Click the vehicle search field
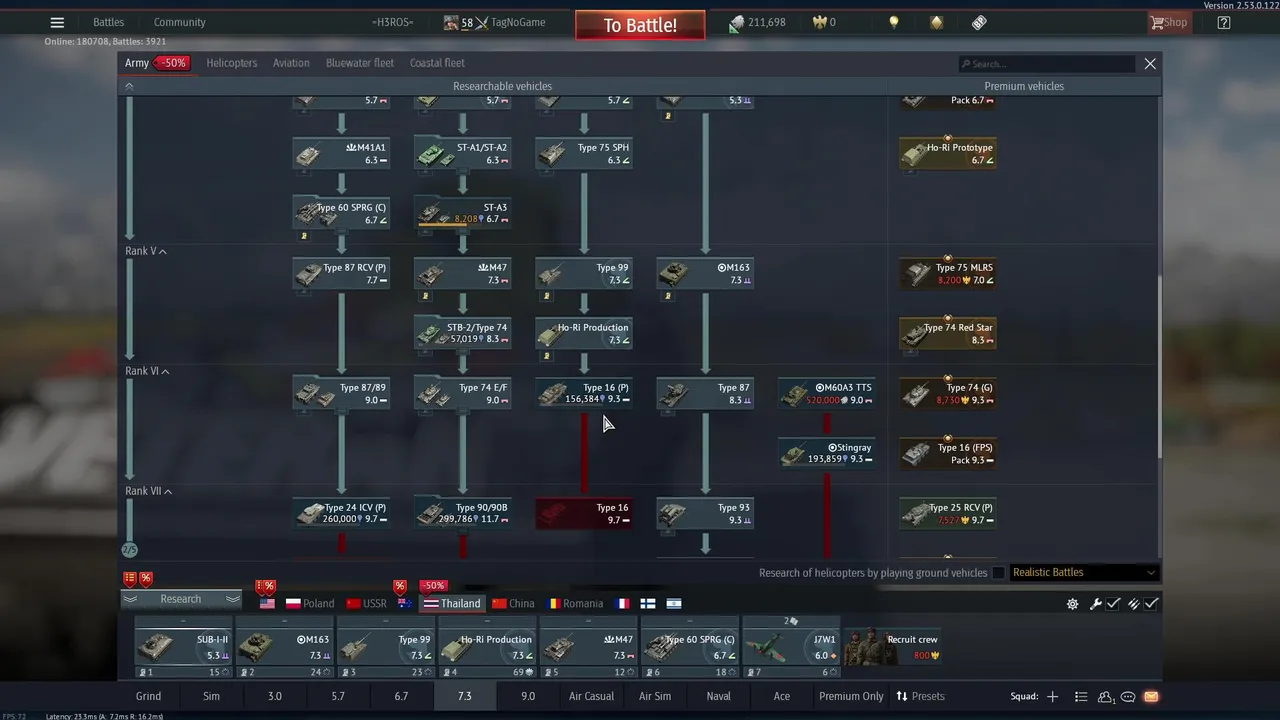This screenshot has width=1280, height=720. 1045,64
